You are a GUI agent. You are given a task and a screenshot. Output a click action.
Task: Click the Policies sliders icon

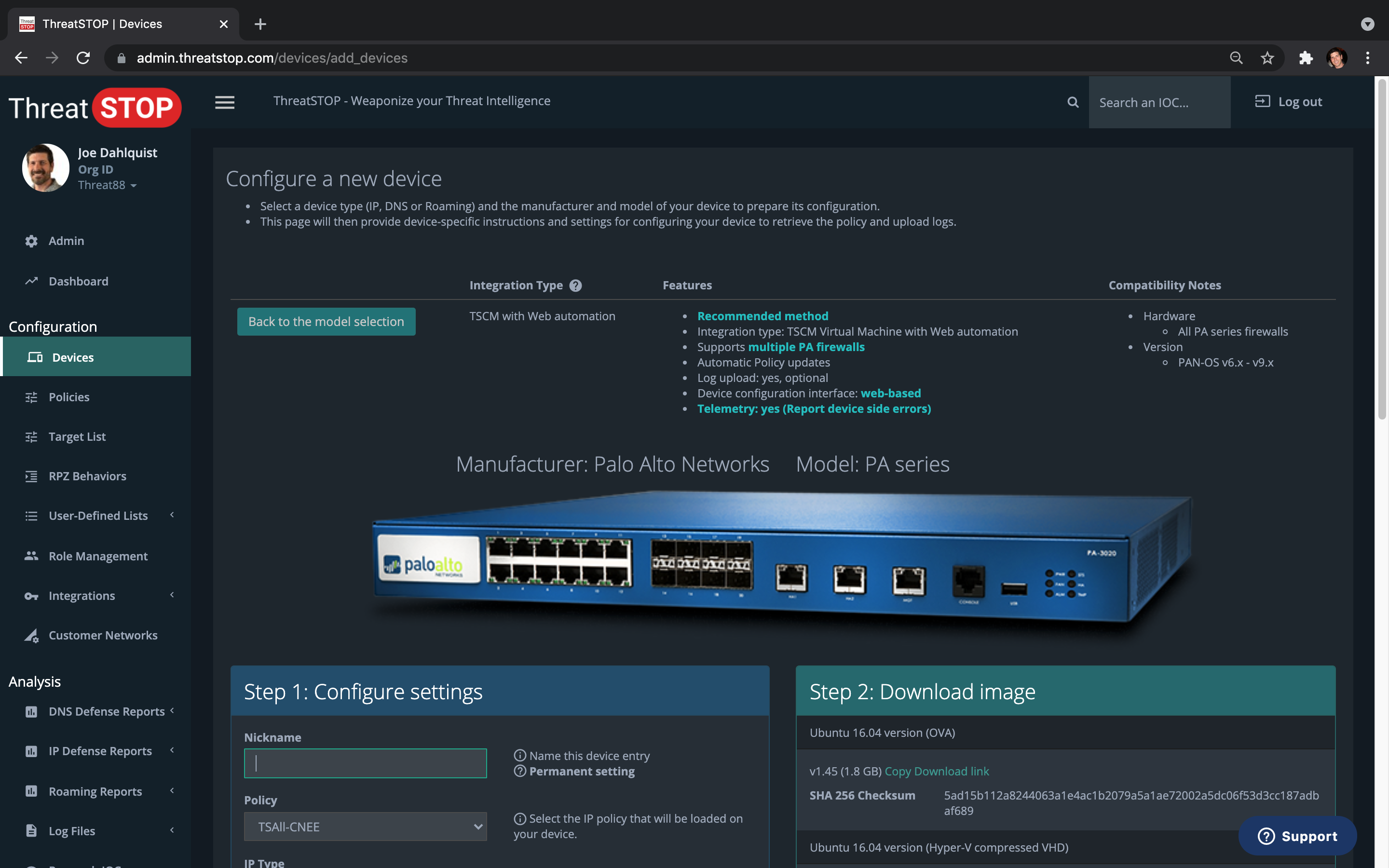pos(31,397)
